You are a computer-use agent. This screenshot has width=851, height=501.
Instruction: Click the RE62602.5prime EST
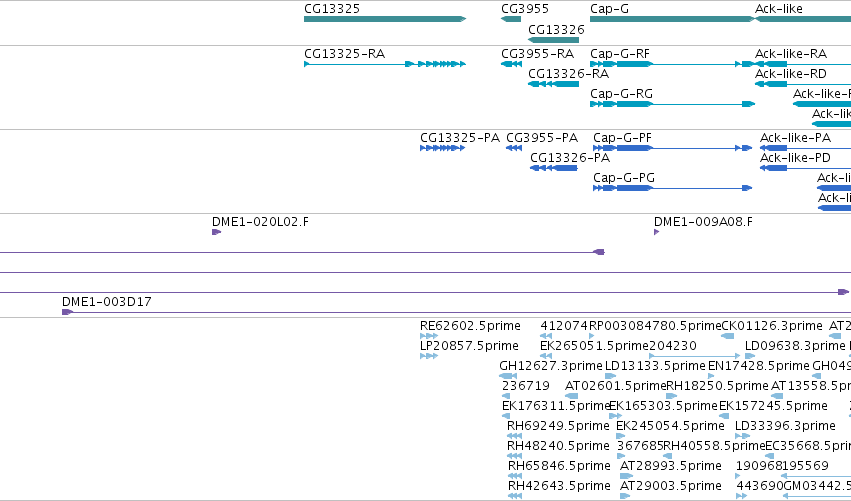(x=429, y=336)
